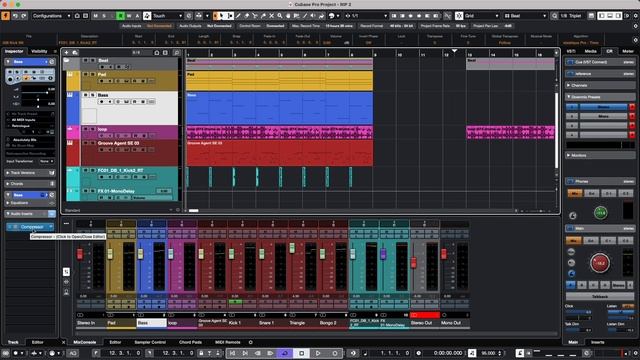Image resolution: width=640 pixels, height=360 pixels.
Task: Switch to the Media tab
Action: point(590,51)
